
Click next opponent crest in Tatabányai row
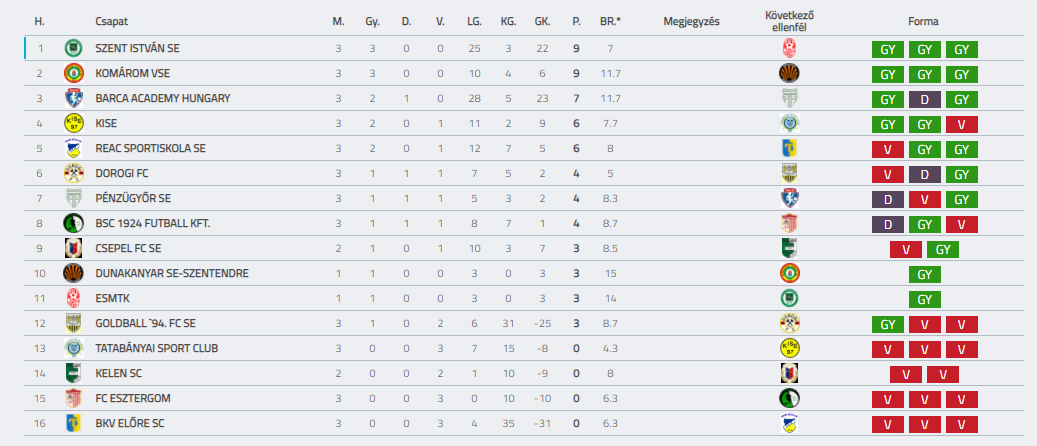789,348
